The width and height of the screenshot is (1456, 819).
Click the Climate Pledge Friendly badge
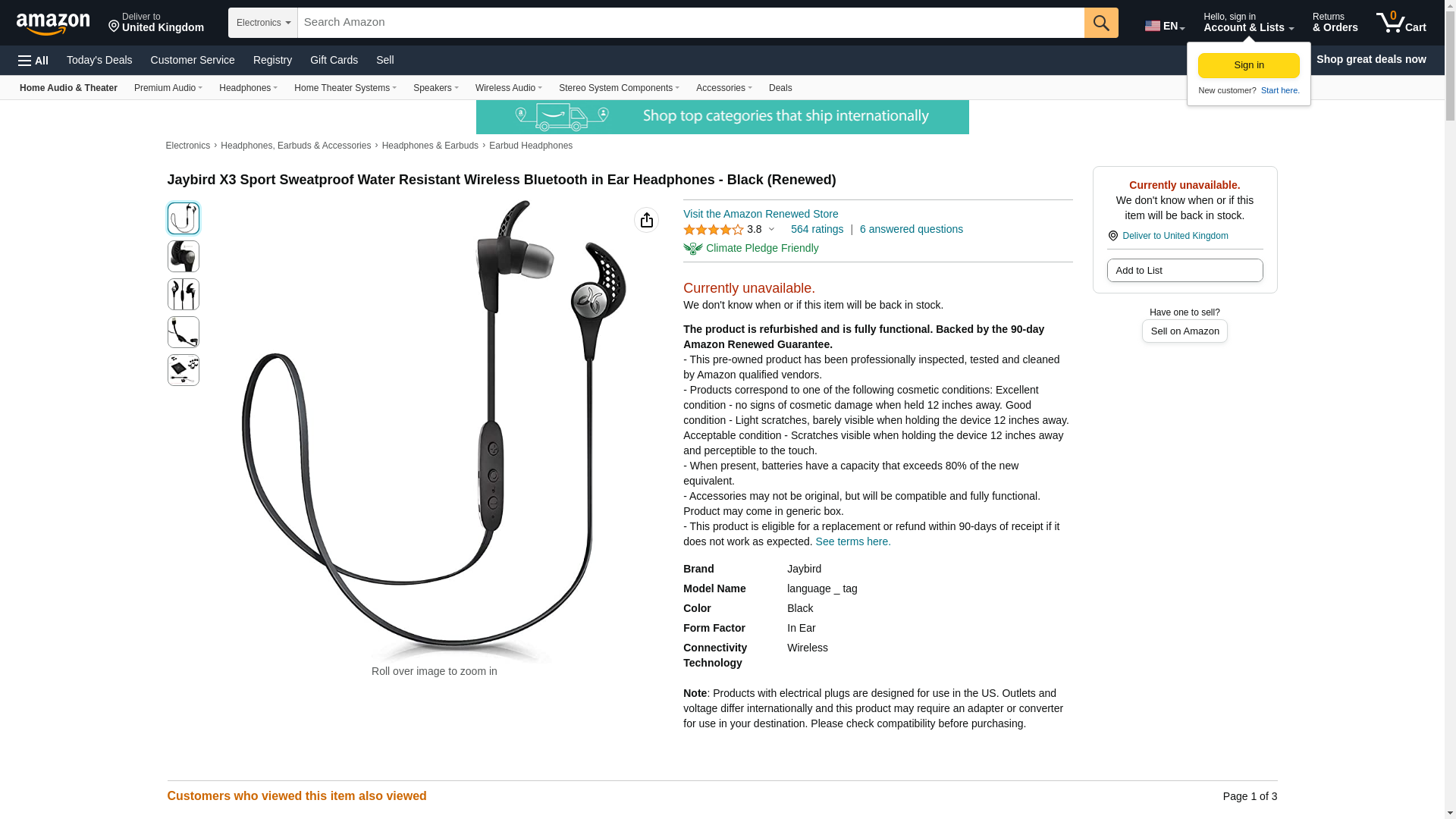click(x=751, y=248)
